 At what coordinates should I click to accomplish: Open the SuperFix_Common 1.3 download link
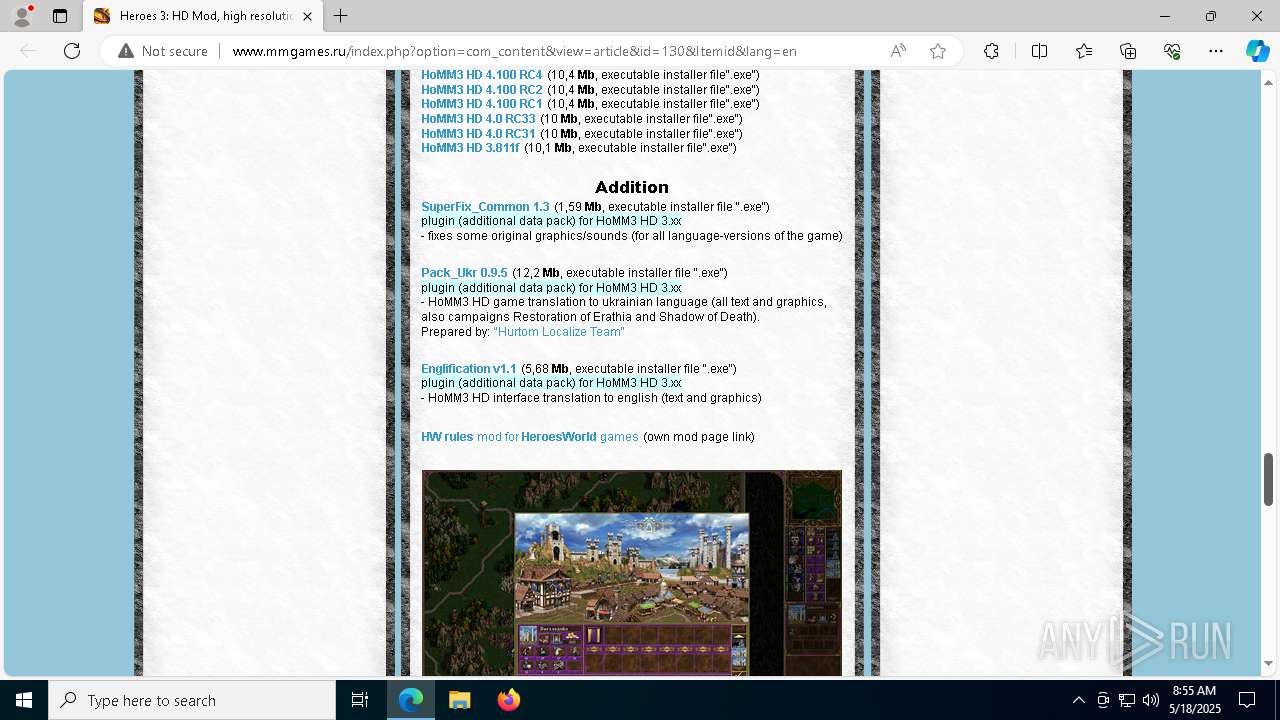[485, 207]
